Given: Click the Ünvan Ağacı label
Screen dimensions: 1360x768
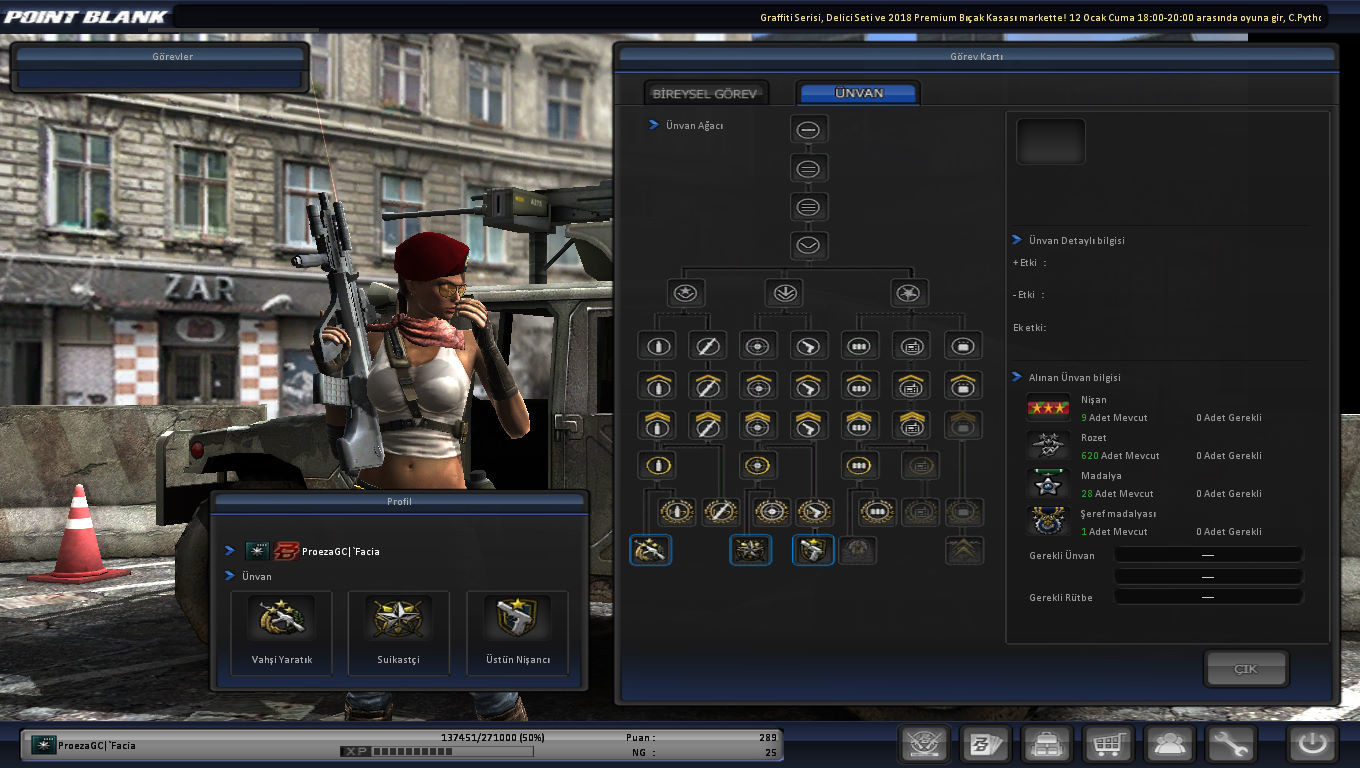Looking at the screenshot, I should (x=695, y=126).
